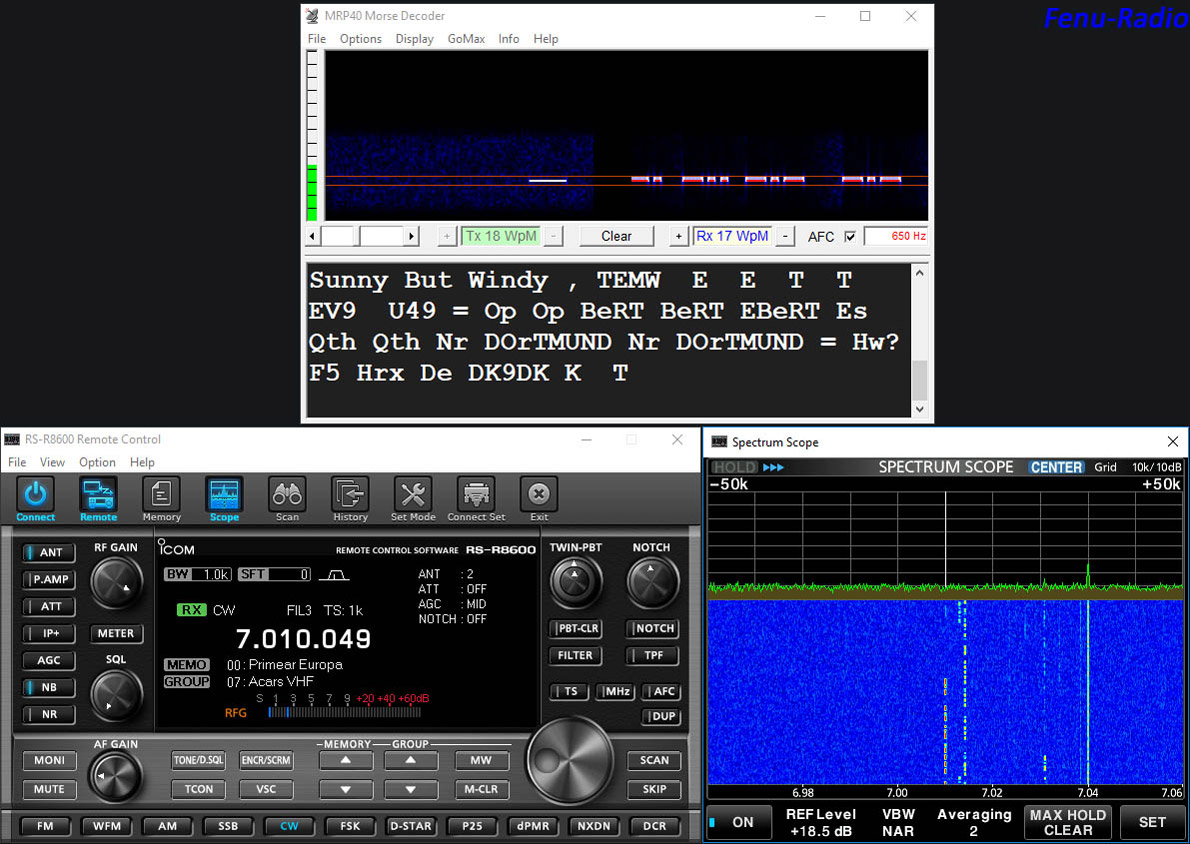Toggle the ON switch in Spectrum Scope
Screen dimensions: 1190x844
coord(739,821)
